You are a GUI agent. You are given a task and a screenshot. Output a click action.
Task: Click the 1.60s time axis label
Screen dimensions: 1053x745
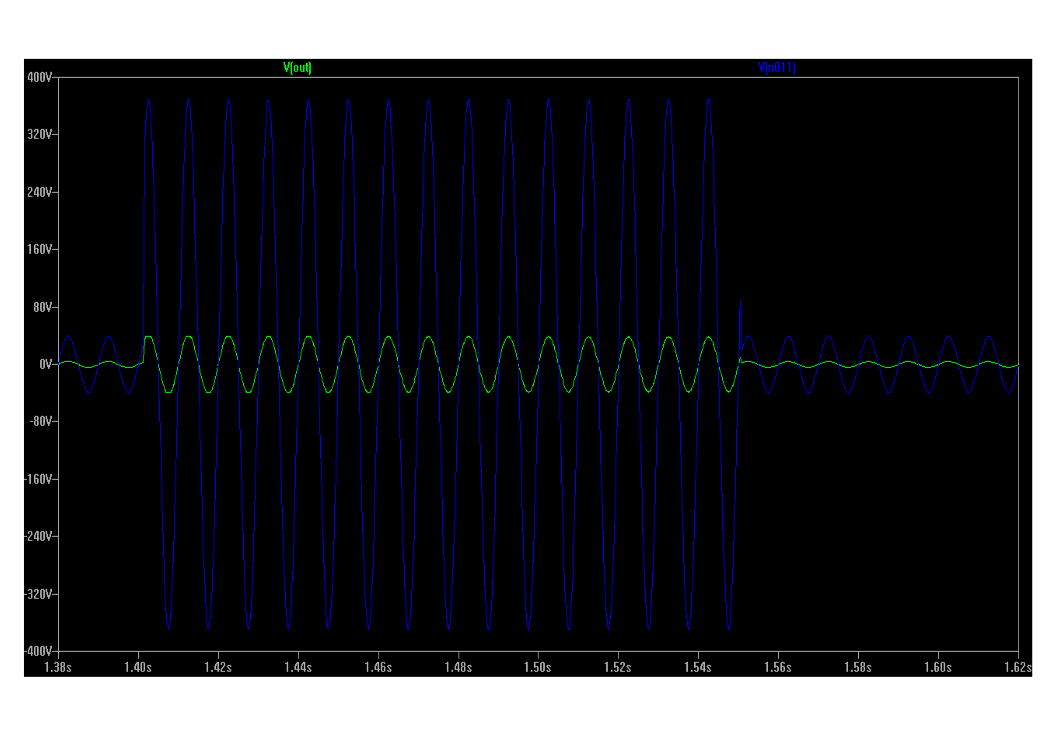[937, 667]
